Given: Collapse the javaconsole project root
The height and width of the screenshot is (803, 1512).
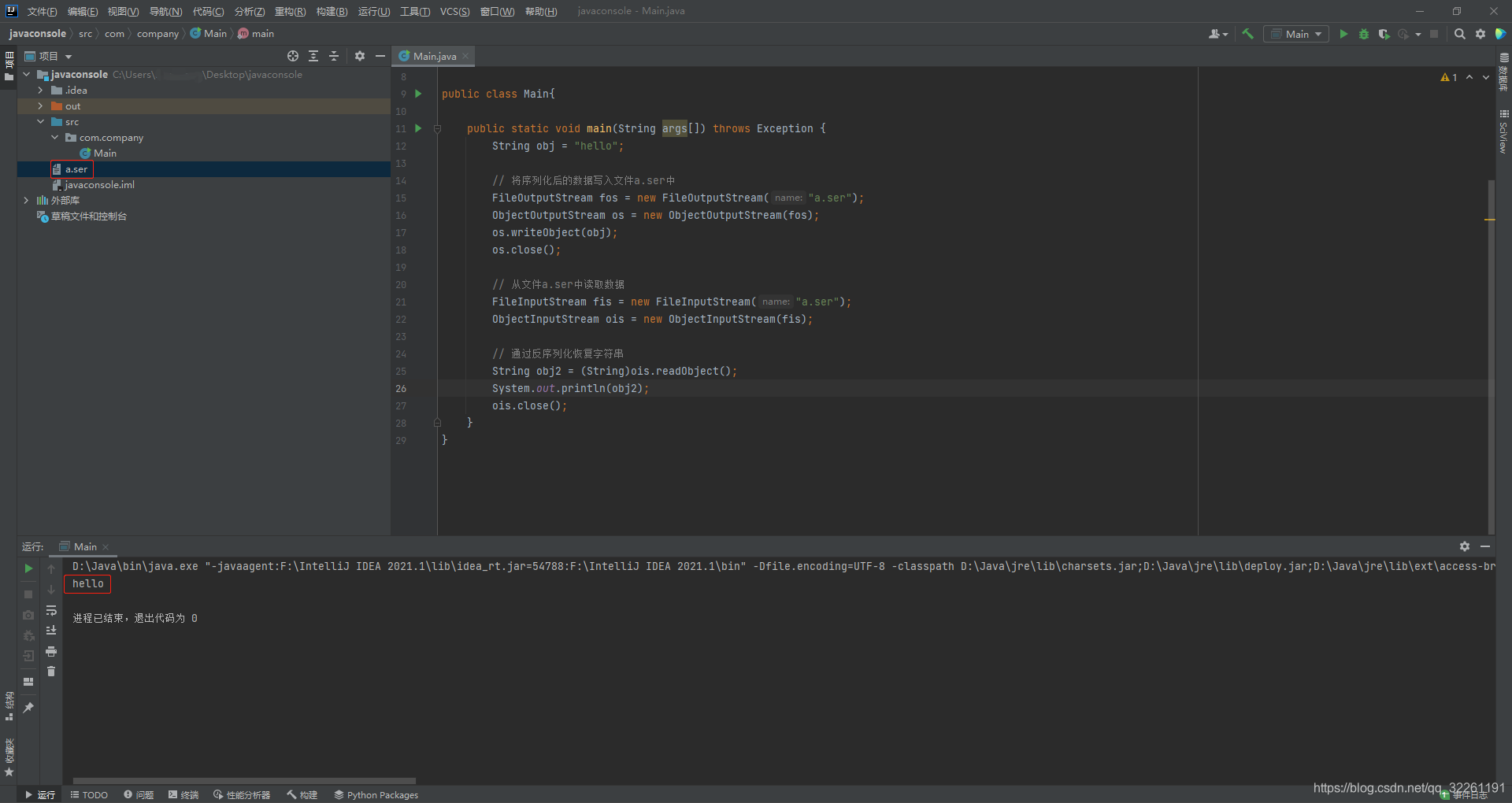Looking at the screenshot, I should tap(26, 75).
